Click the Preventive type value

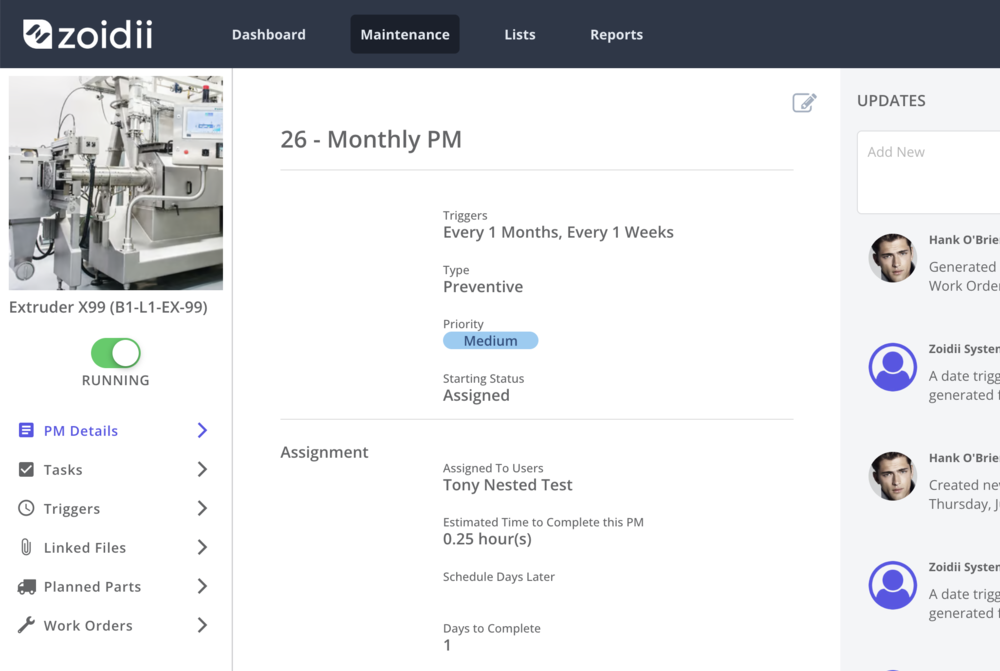[483, 287]
